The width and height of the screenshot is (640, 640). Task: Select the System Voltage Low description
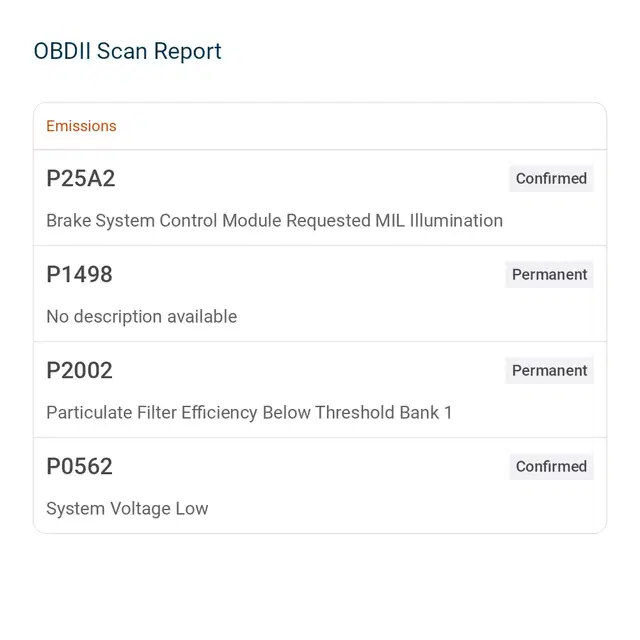click(x=127, y=509)
